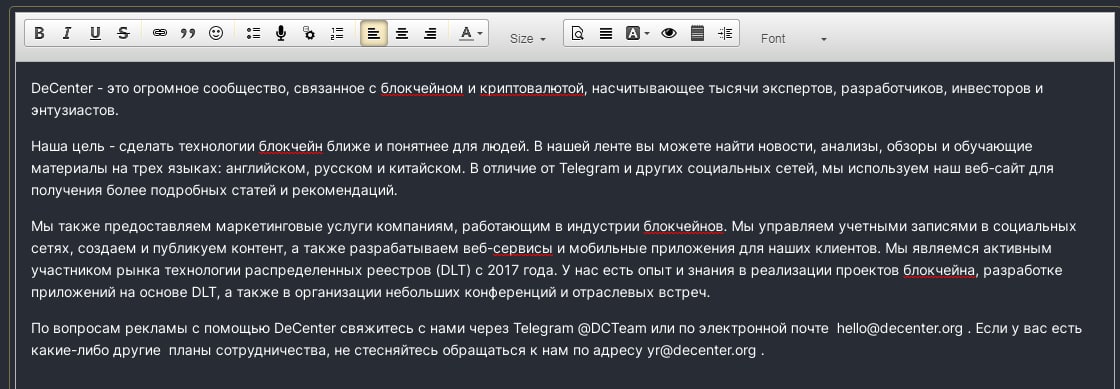Open the Font dropdown
This screenshot has width=1120, height=389.
pyautogui.click(x=793, y=39)
